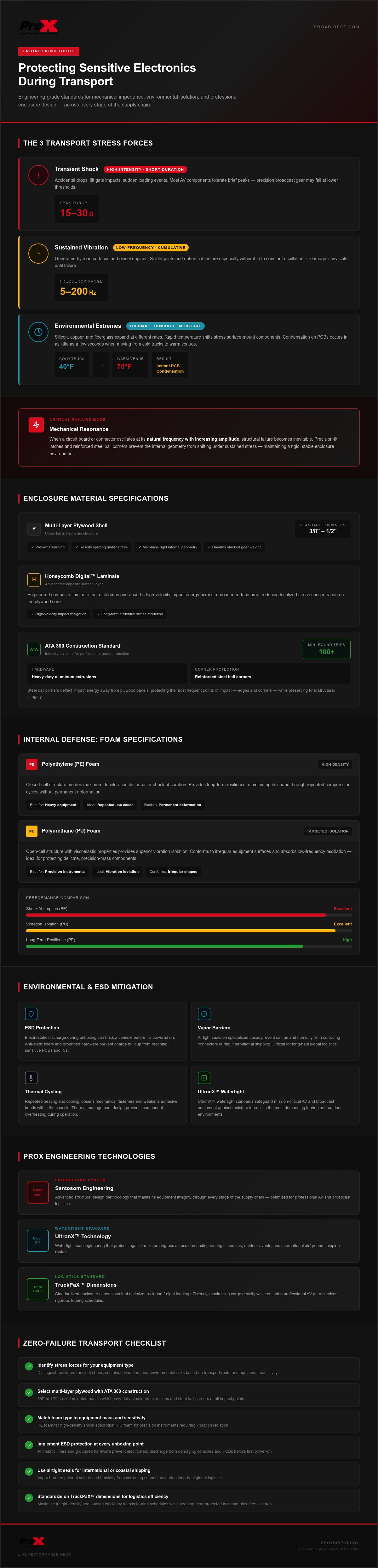The image size is (378, 1568).
Task: Click the Targeted Isolation label on PU Foam
Action: click(328, 831)
